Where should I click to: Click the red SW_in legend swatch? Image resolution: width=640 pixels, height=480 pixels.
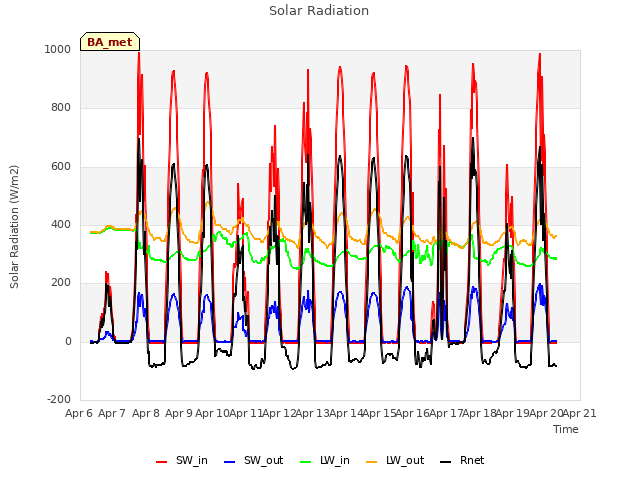pos(162,462)
